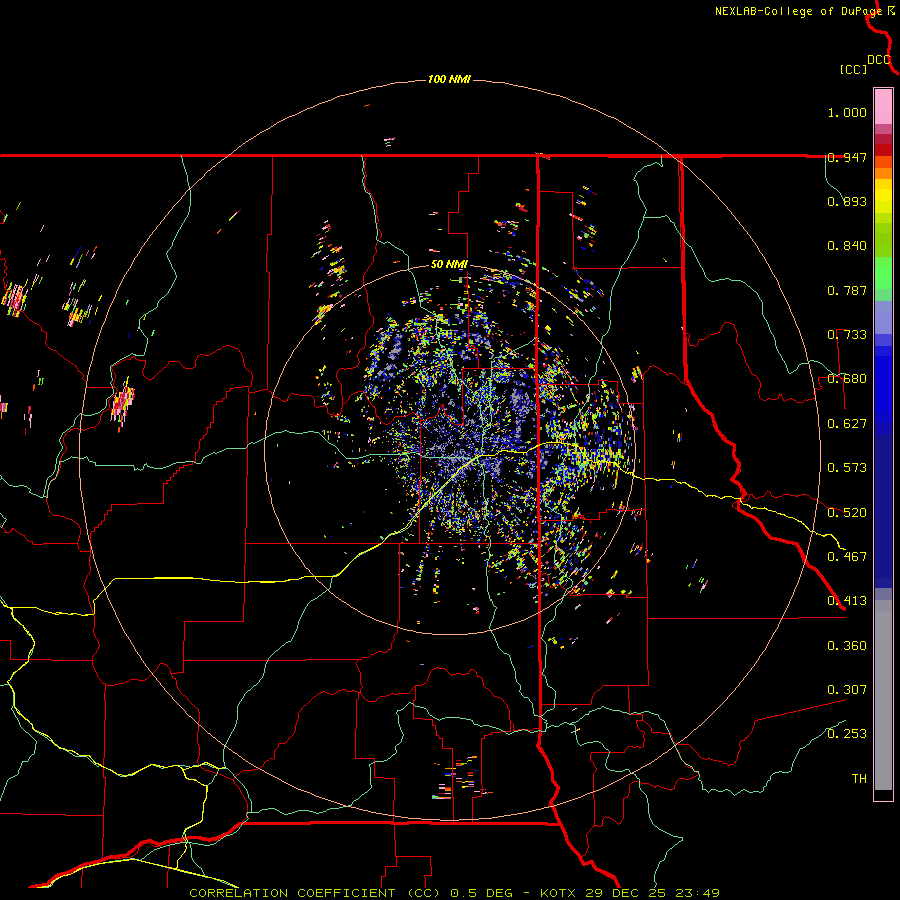Image resolution: width=900 pixels, height=900 pixels.
Task: Click the 0.307 legend value
Action: pyautogui.click(x=847, y=690)
